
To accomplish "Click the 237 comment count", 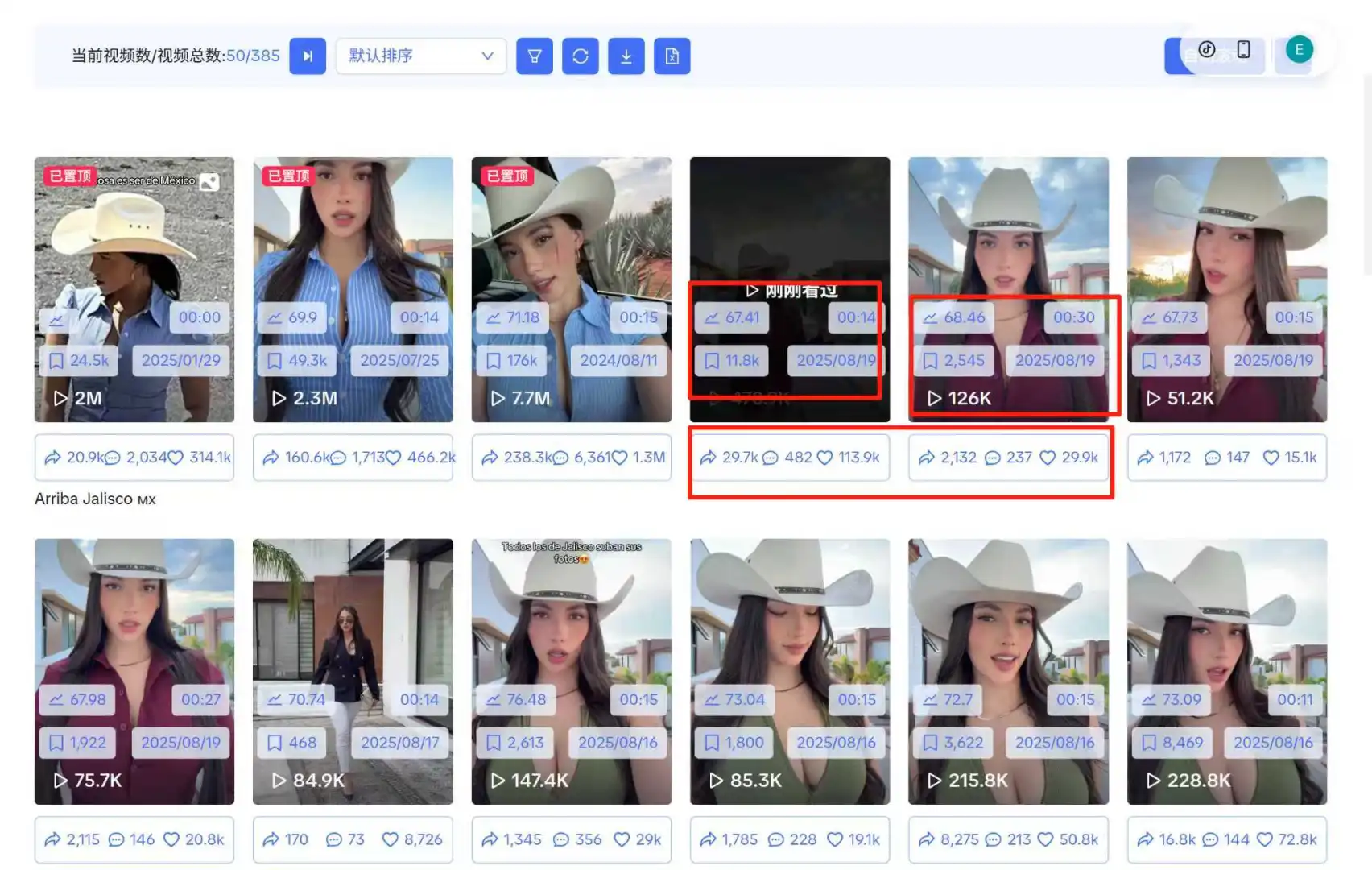I will click(1019, 458).
